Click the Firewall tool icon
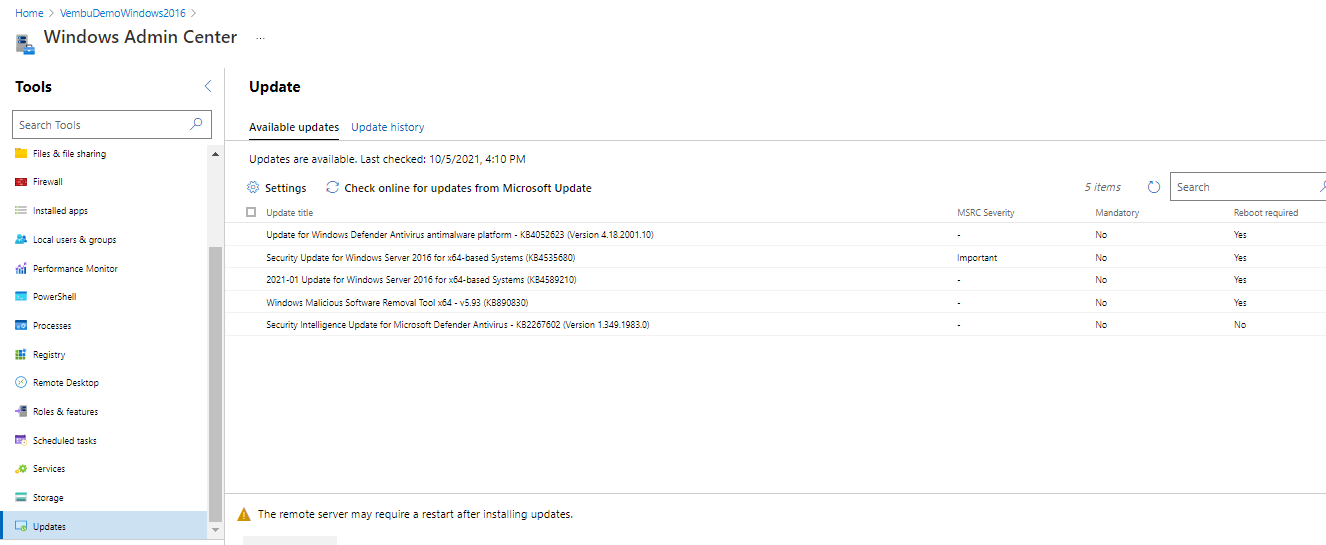 pos(21,182)
